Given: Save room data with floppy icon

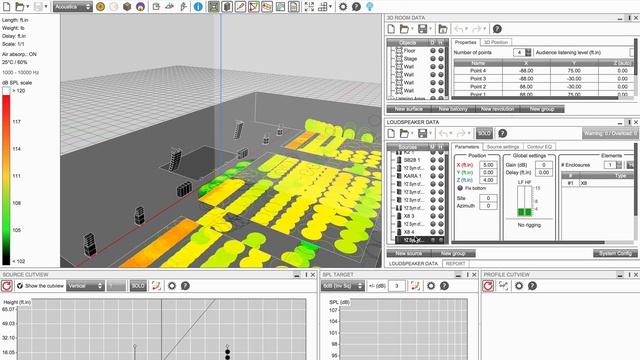Looking at the screenshot, I should [422, 29].
